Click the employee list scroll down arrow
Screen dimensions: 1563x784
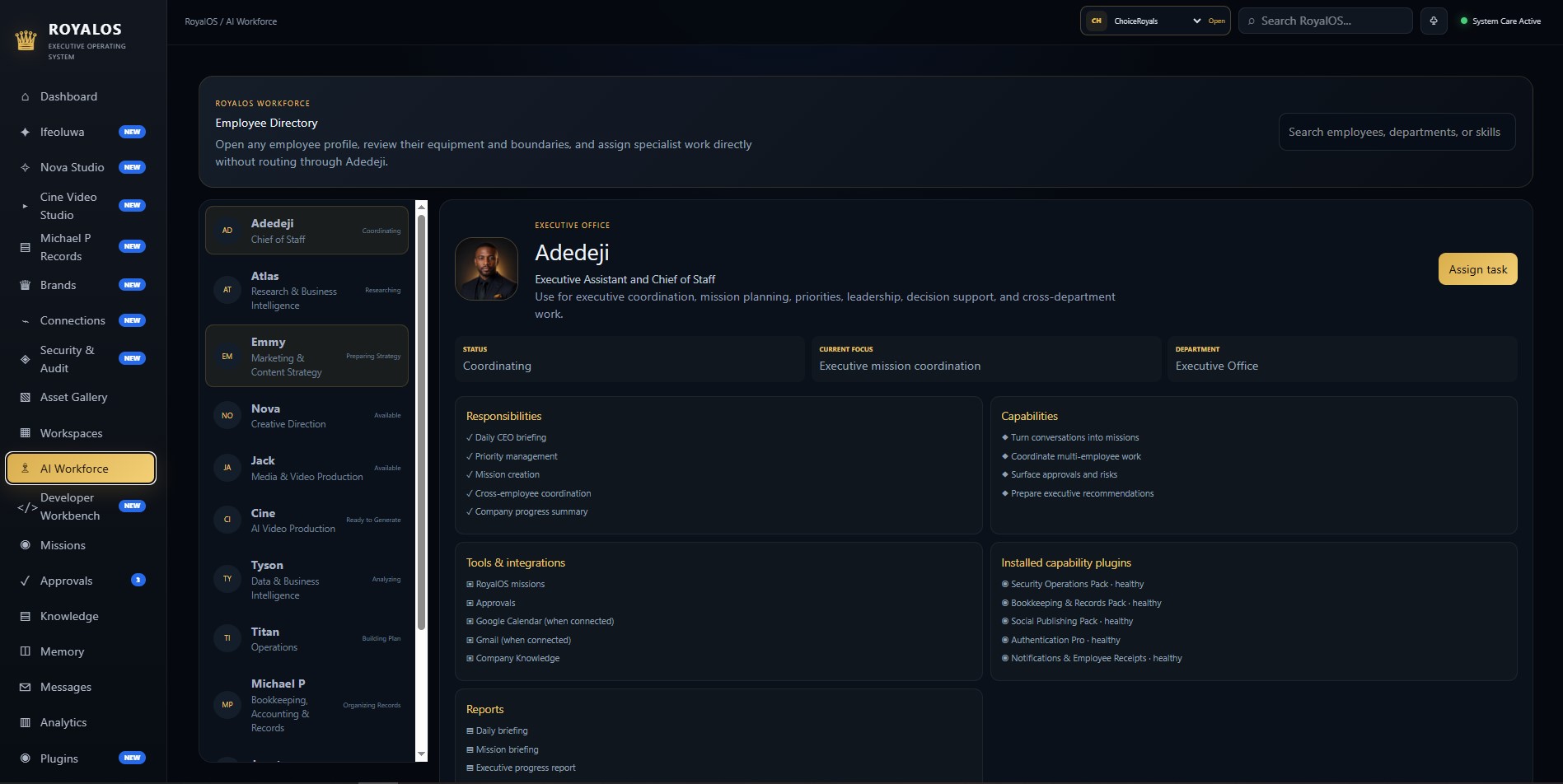coord(422,754)
